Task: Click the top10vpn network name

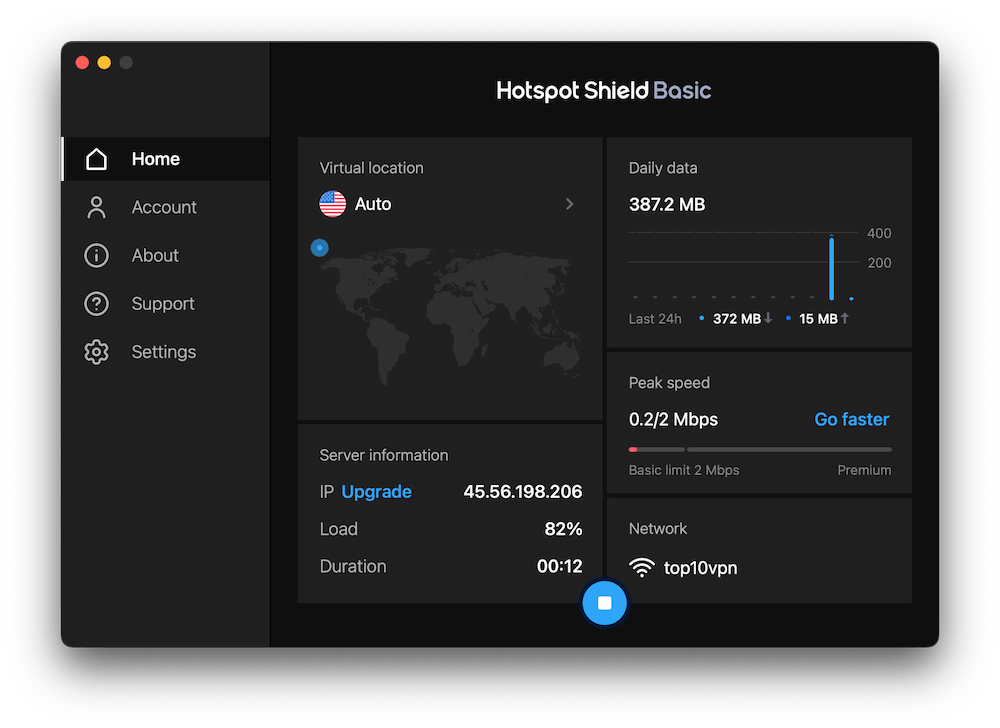Action: tap(700, 568)
